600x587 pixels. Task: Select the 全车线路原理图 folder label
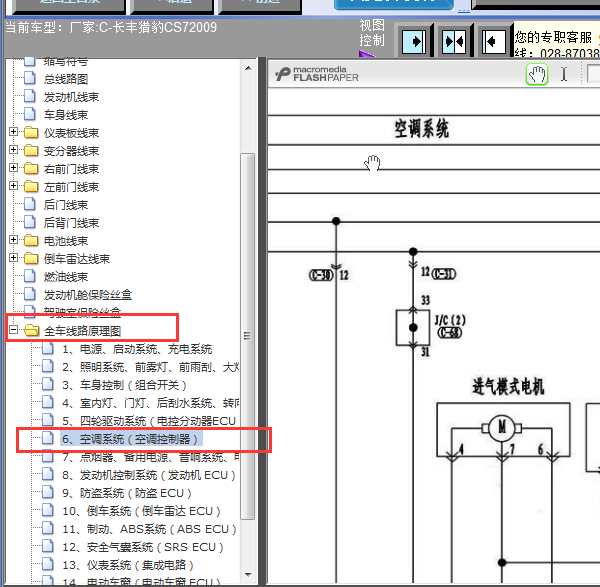[x=82, y=331]
